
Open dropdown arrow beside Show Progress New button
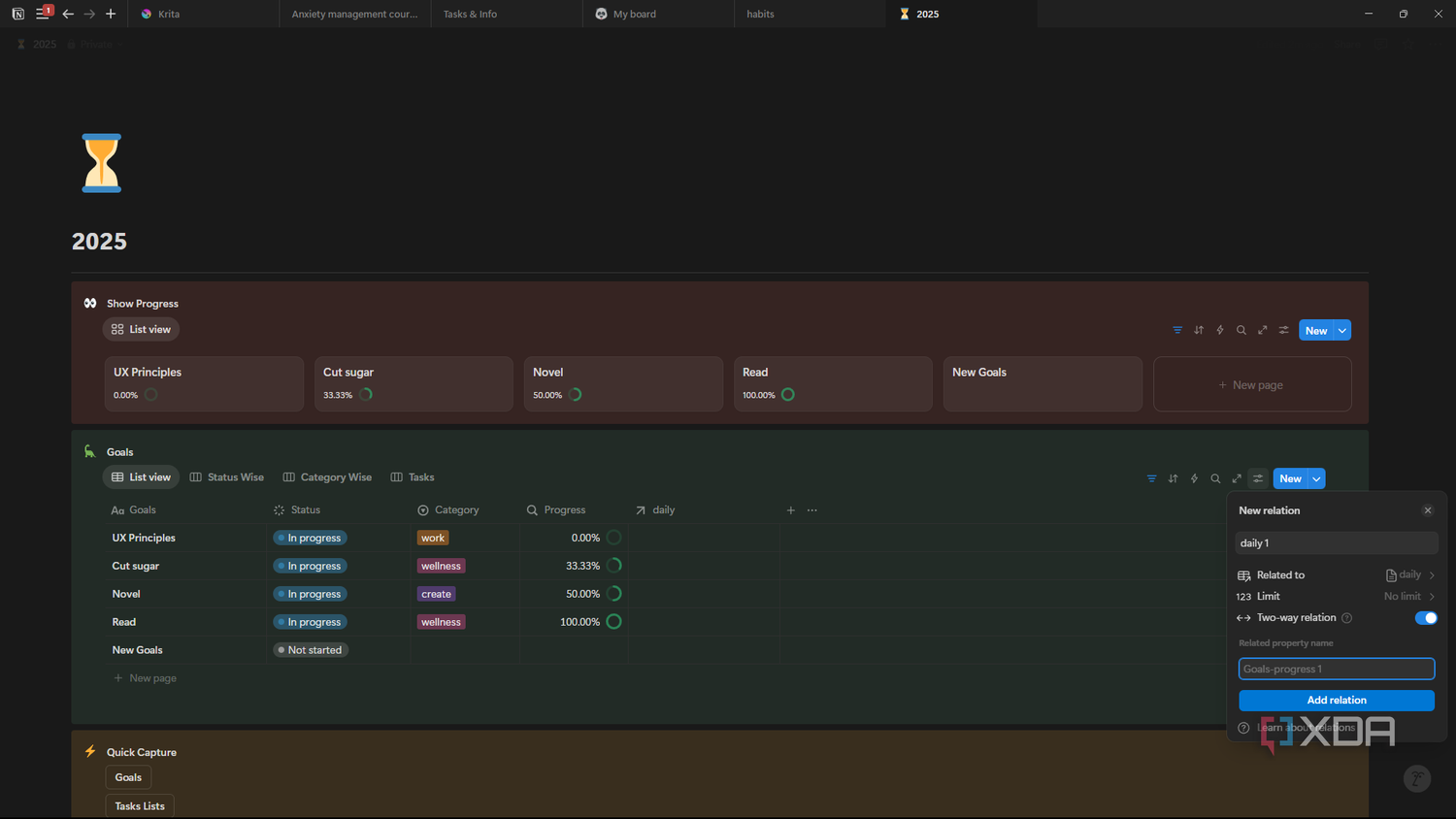pos(1342,331)
